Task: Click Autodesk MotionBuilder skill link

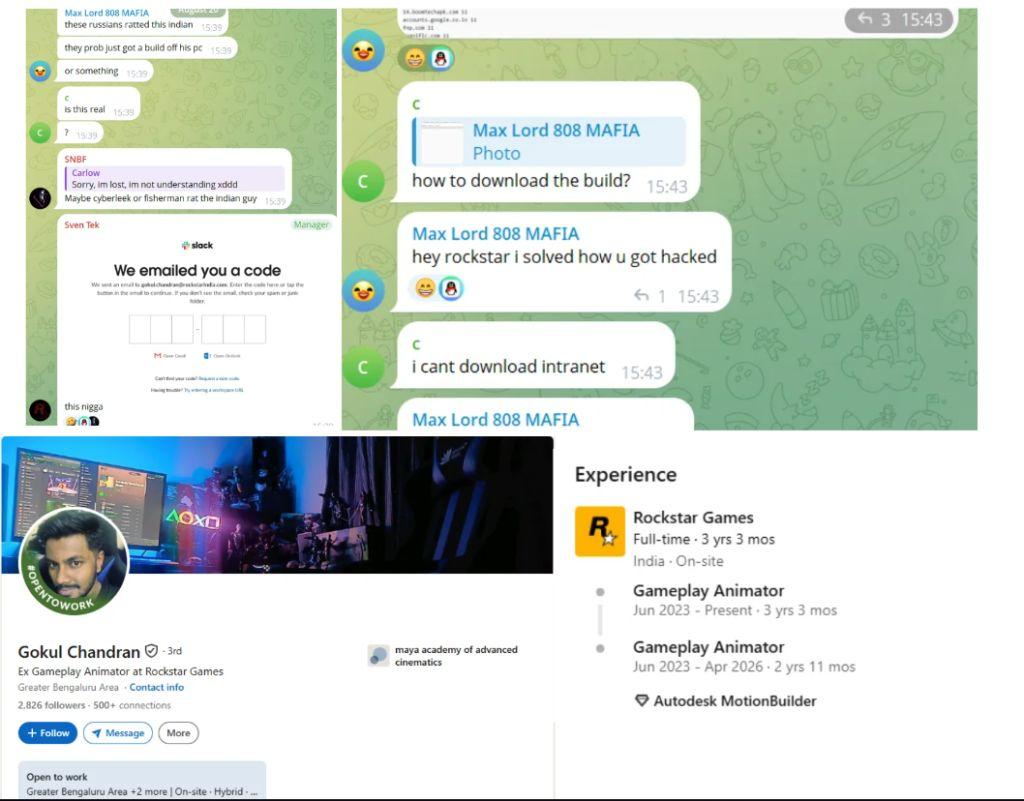Action: (735, 701)
